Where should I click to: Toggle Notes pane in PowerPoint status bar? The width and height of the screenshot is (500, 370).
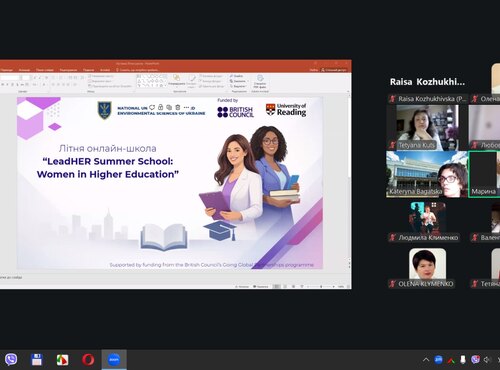pyautogui.click(x=242, y=286)
